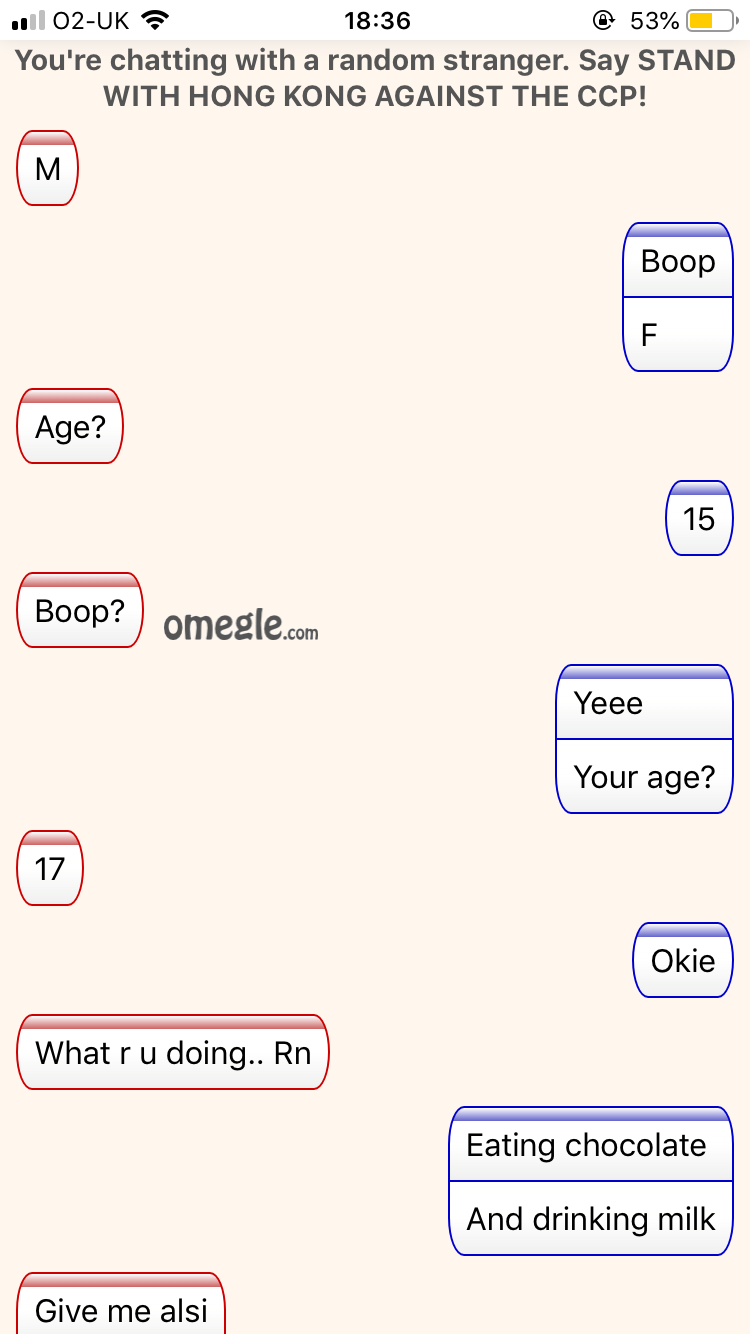Select the "Yeee" message bubble
Viewport: 750px width, 1334px height.
click(x=645, y=703)
